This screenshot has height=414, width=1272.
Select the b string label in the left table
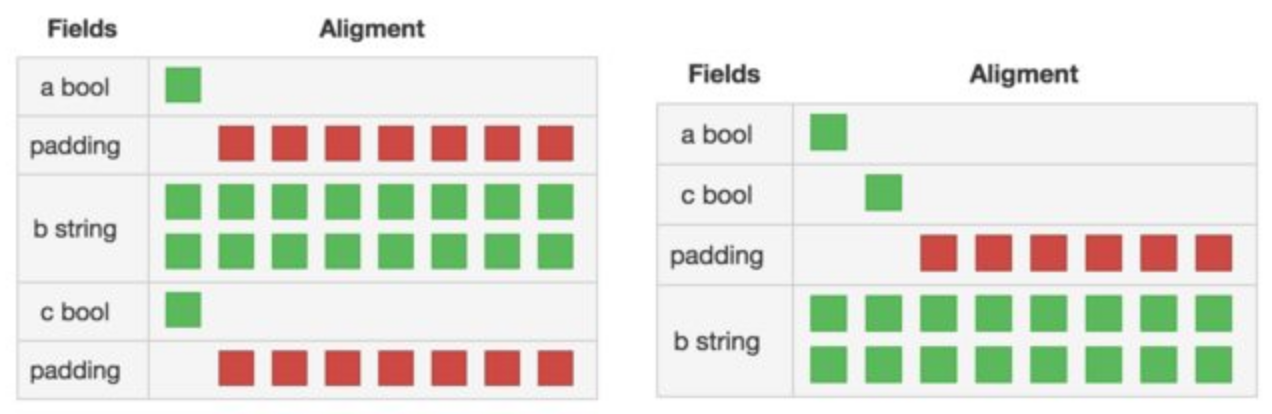pos(75,229)
